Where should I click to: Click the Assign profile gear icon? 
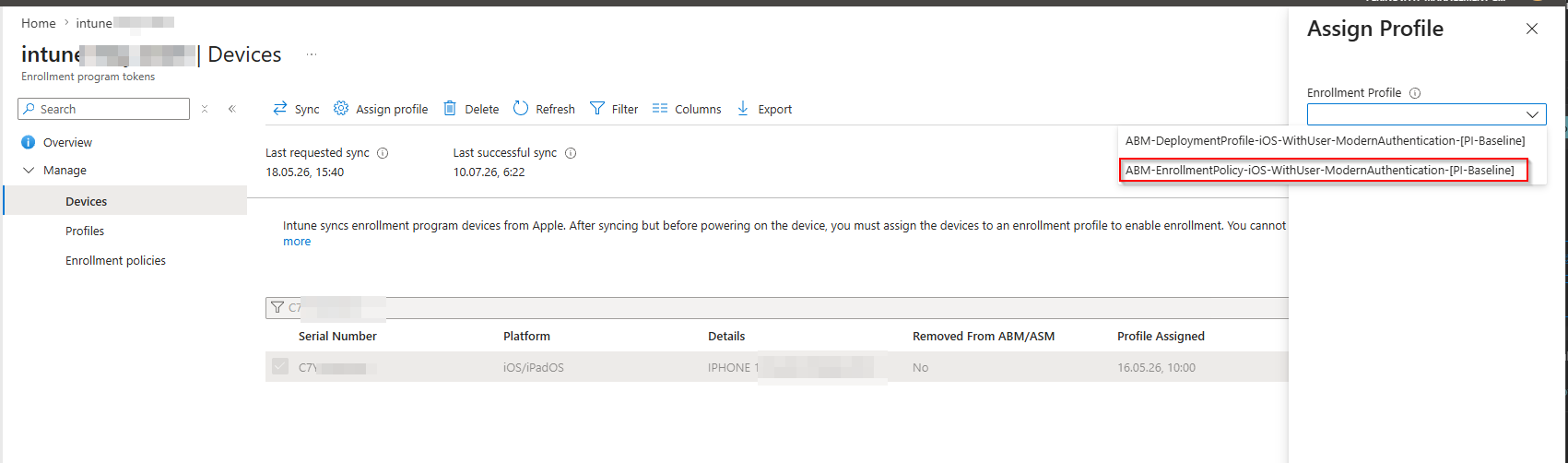tap(341, 109)
